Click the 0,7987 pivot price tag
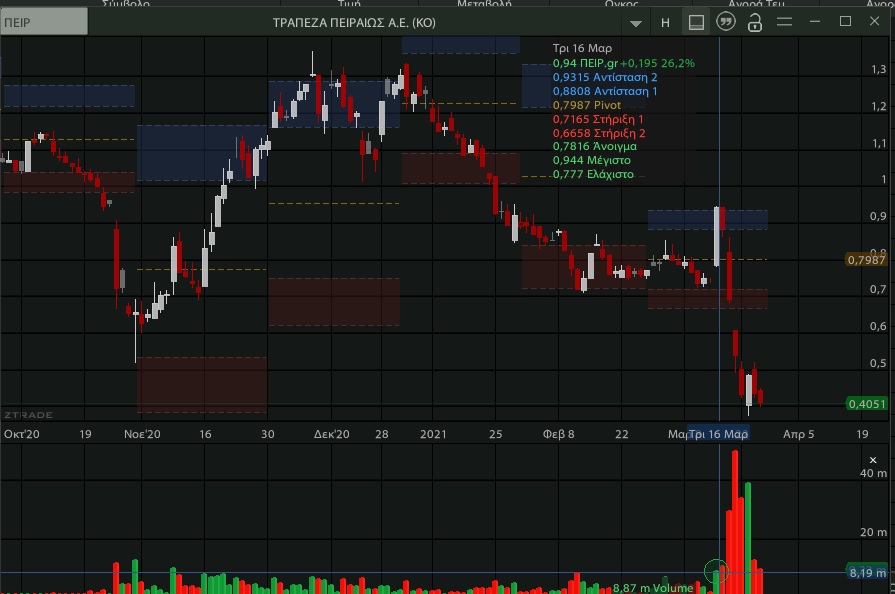This screenshot has width=895, height=594. (866, 260)
